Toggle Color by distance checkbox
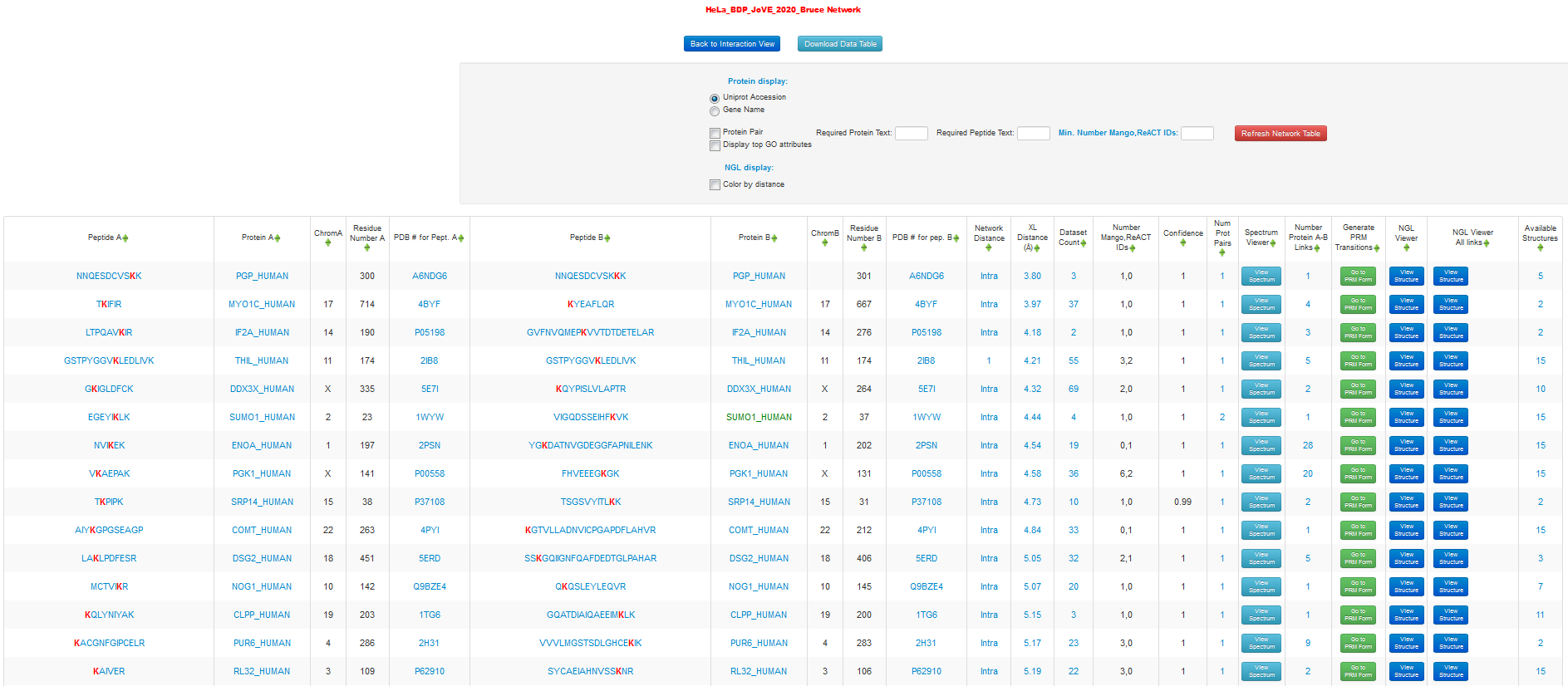The width and height of the screenshot is (1568, 686). (x=715, y=185)
